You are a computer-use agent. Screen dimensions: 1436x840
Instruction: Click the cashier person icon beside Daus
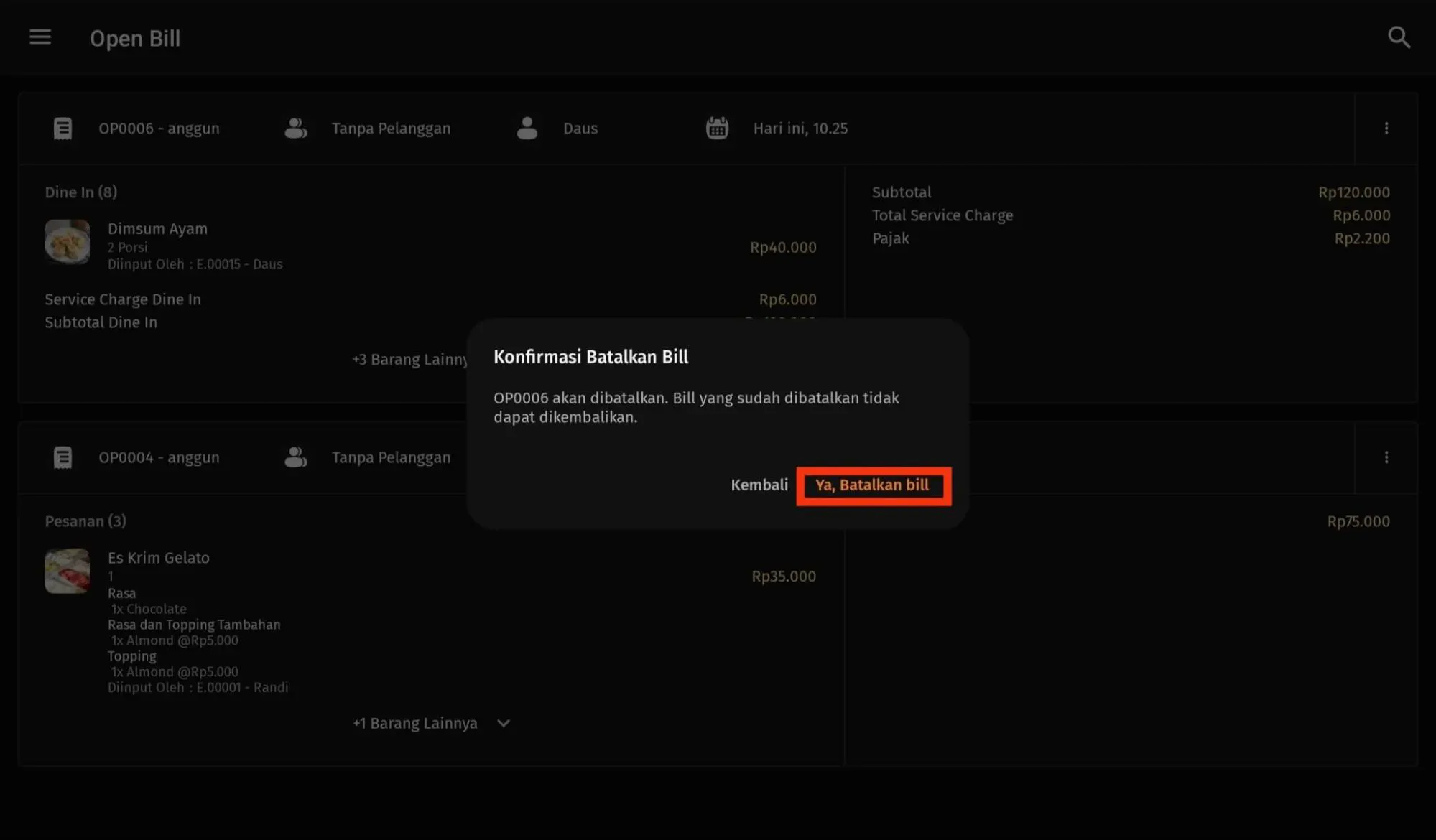[x=527, y=129]
